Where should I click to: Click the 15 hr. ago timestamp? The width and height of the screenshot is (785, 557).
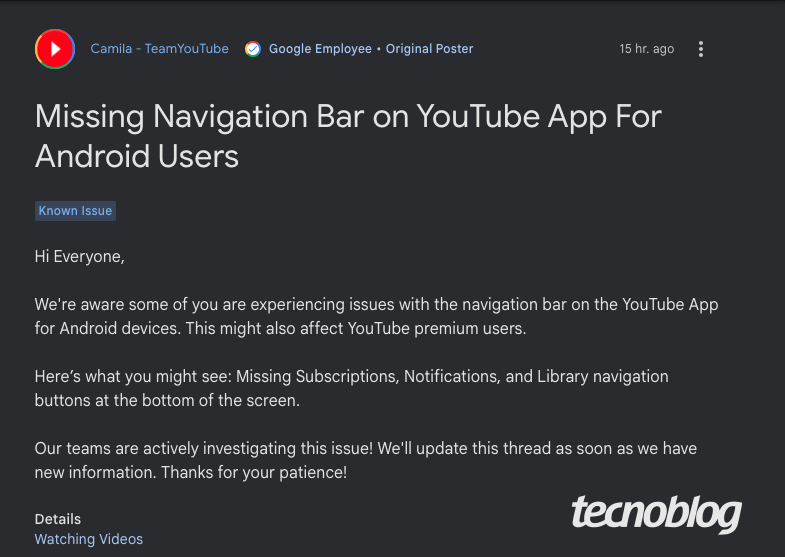(646, 49)
